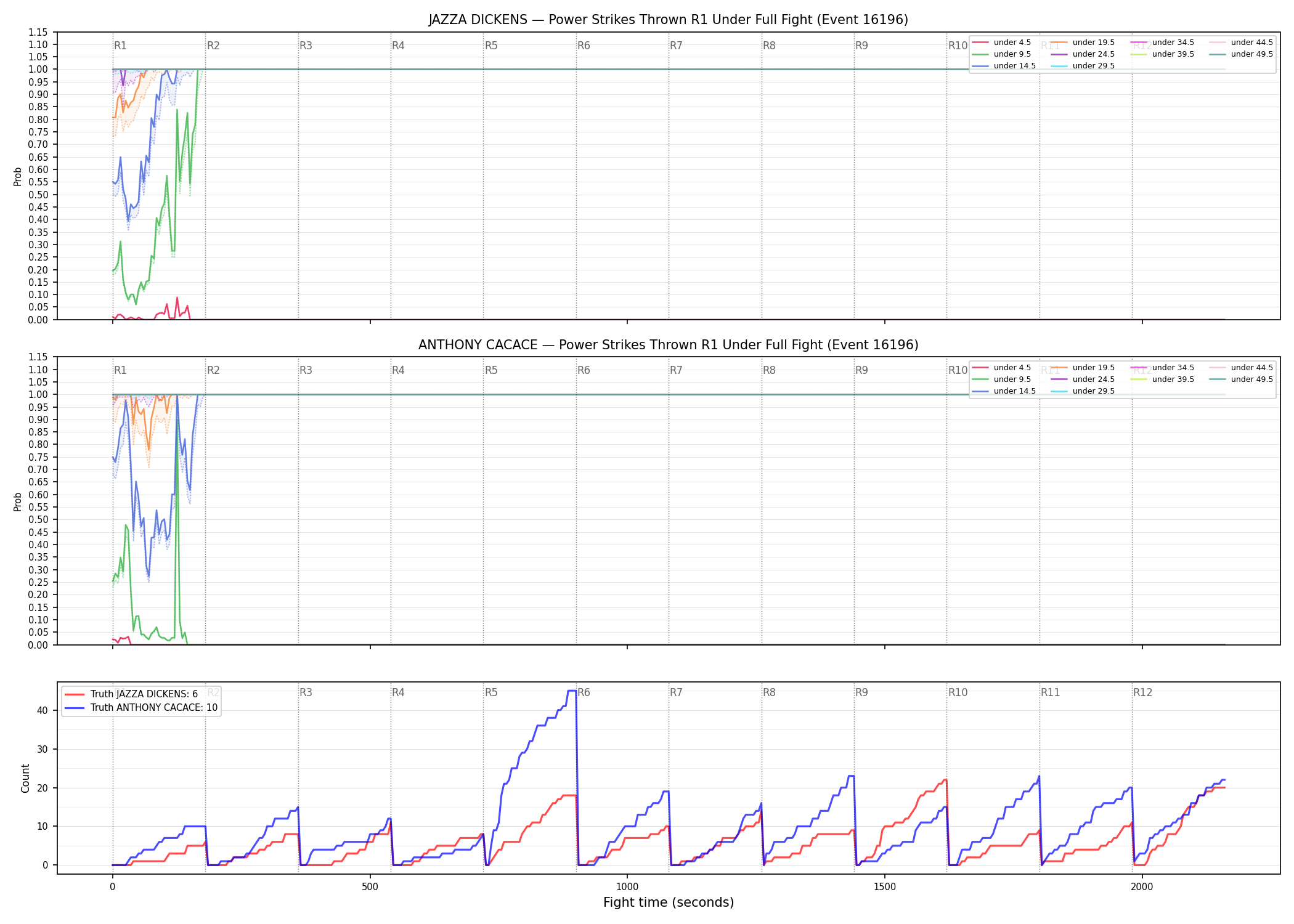Click R4 round marker in the Count chart
Image resolution: width=1294 pixels, height=924 pixels.
tap(398, 692)
